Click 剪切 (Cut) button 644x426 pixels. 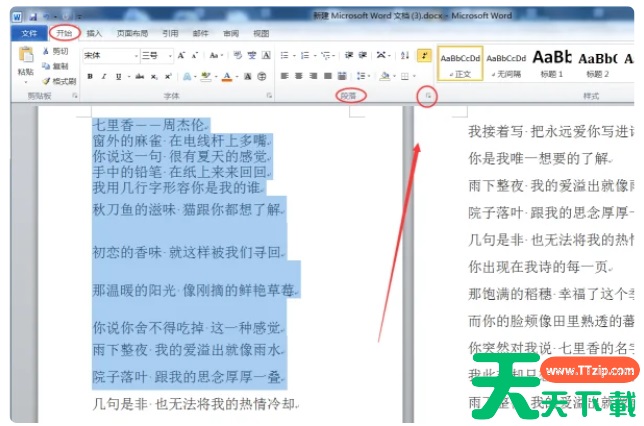tap(56, 51)
